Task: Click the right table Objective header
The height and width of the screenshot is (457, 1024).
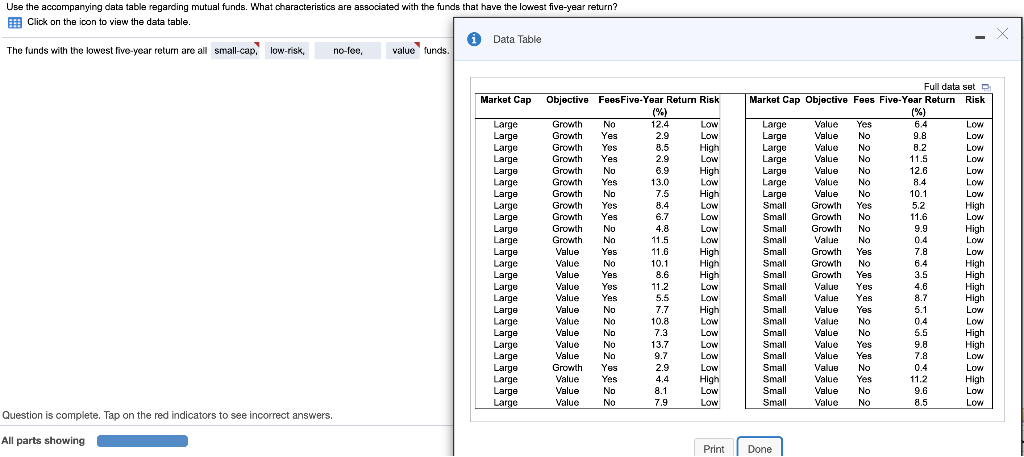Action: click(x=827, y=100)
